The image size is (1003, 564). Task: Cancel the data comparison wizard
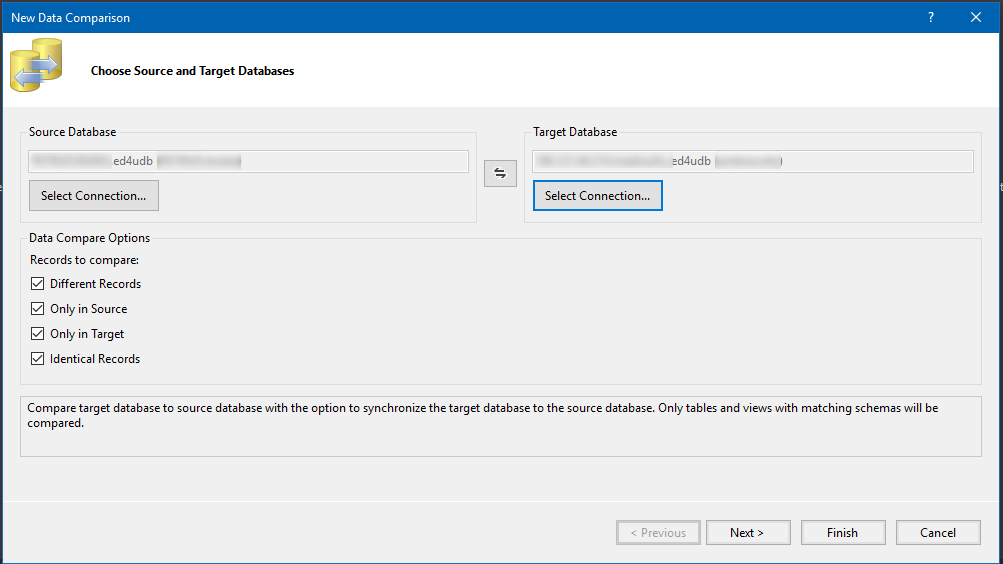point(938,533)
